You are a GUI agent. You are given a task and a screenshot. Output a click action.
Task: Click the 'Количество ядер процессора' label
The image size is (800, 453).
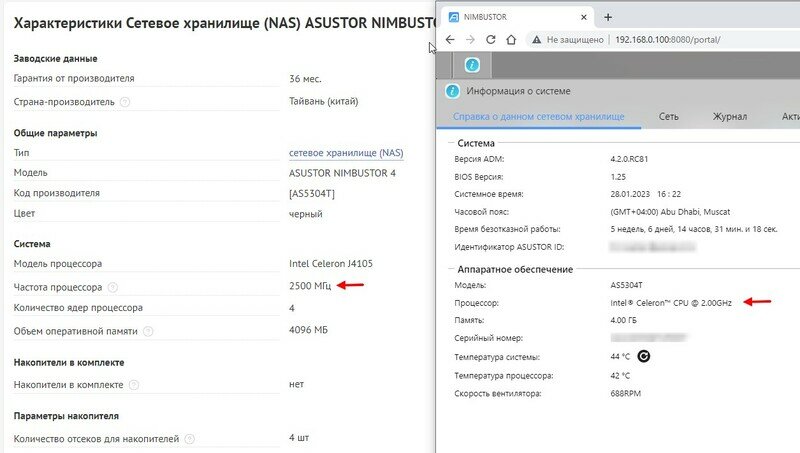point(78,308)
